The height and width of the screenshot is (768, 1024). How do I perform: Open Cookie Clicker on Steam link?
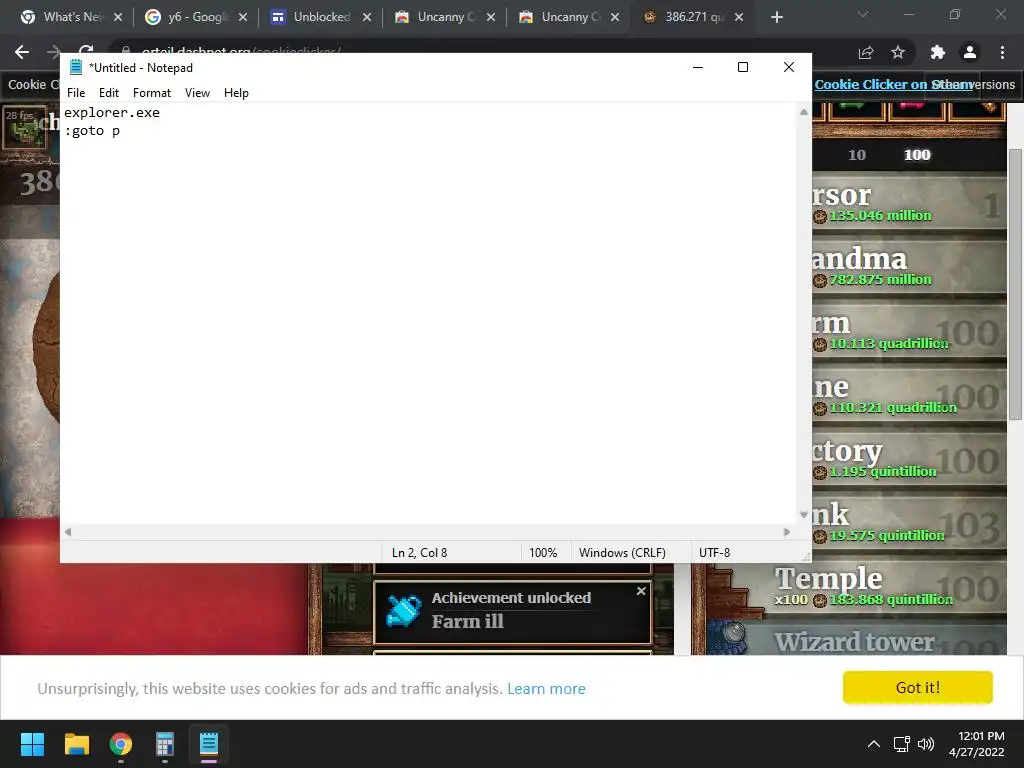pos(892,84)
